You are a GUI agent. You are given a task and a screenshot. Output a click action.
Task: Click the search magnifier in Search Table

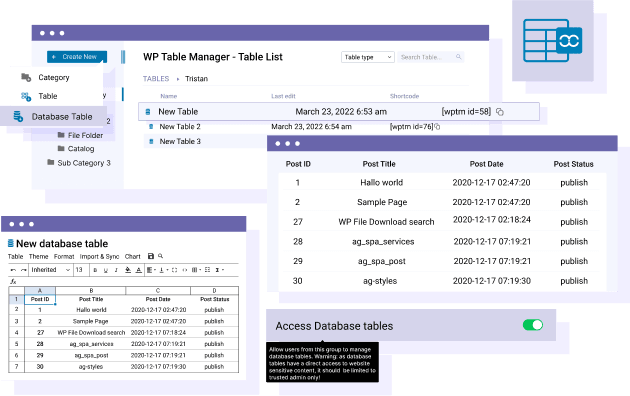coord(458,57)
